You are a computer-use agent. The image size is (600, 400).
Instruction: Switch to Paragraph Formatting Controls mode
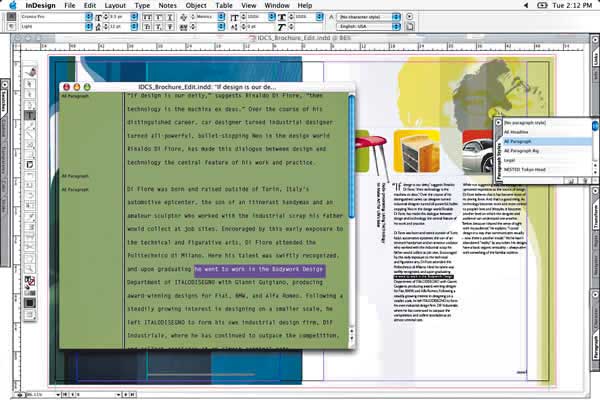tap(11, 26)
